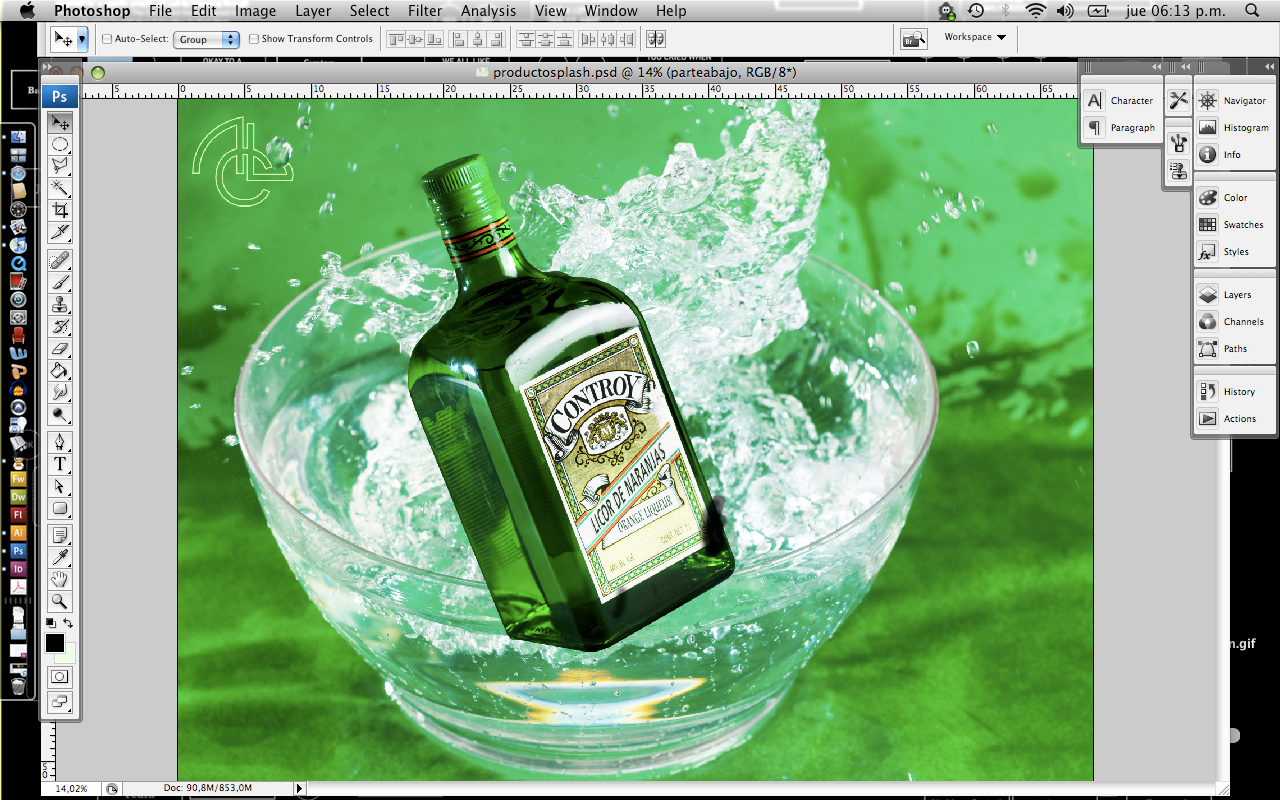Image resolution: width=1280 pixels, height=800 pixels.
Task: Open the Paragraph panel
Action: pyautogui.click(x=1128, y=127)
